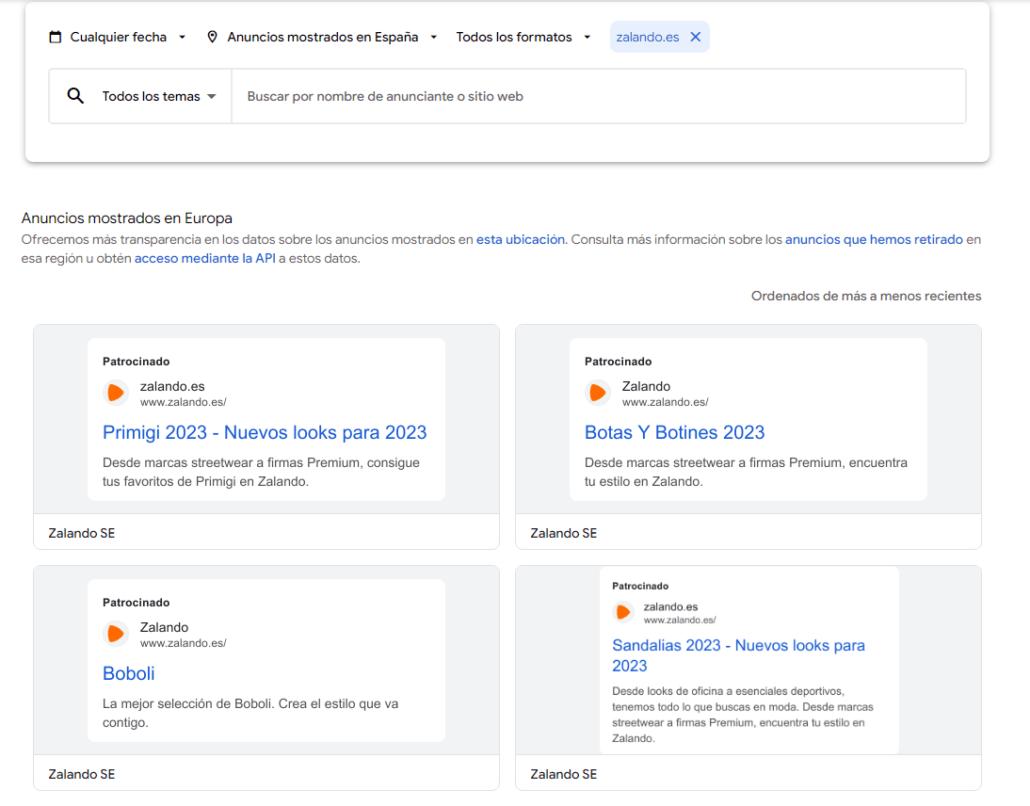Click Zalando logo in Botas Y Botines ad
This screenshot has width=1030, height=806.
[x=598, y=393]
